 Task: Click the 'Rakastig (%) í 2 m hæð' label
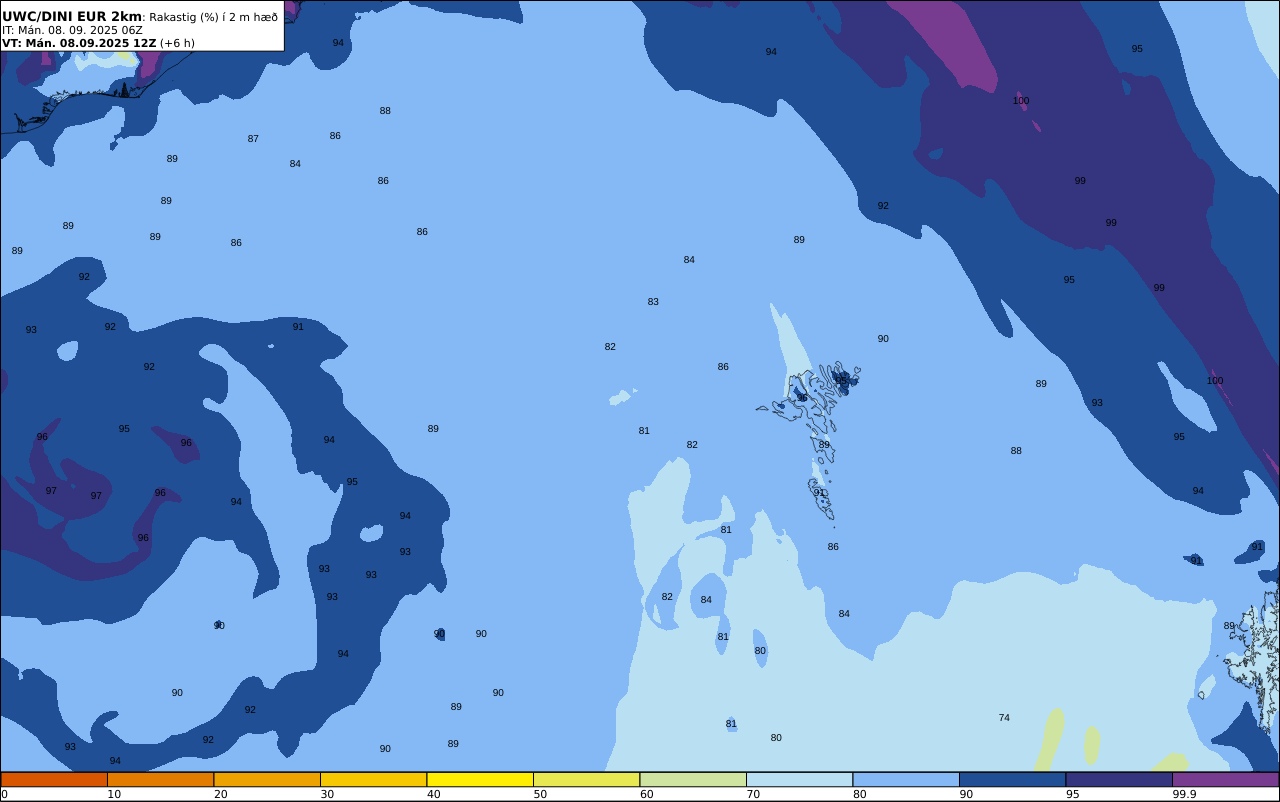[x=213, y=17]
